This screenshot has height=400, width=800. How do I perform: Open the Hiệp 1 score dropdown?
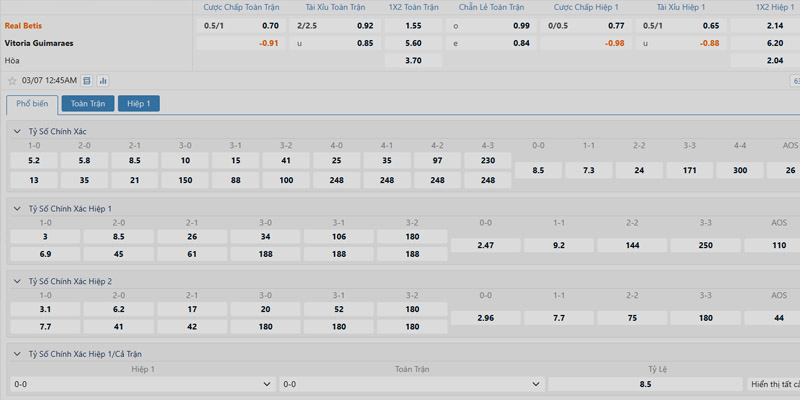coord(143,384)
